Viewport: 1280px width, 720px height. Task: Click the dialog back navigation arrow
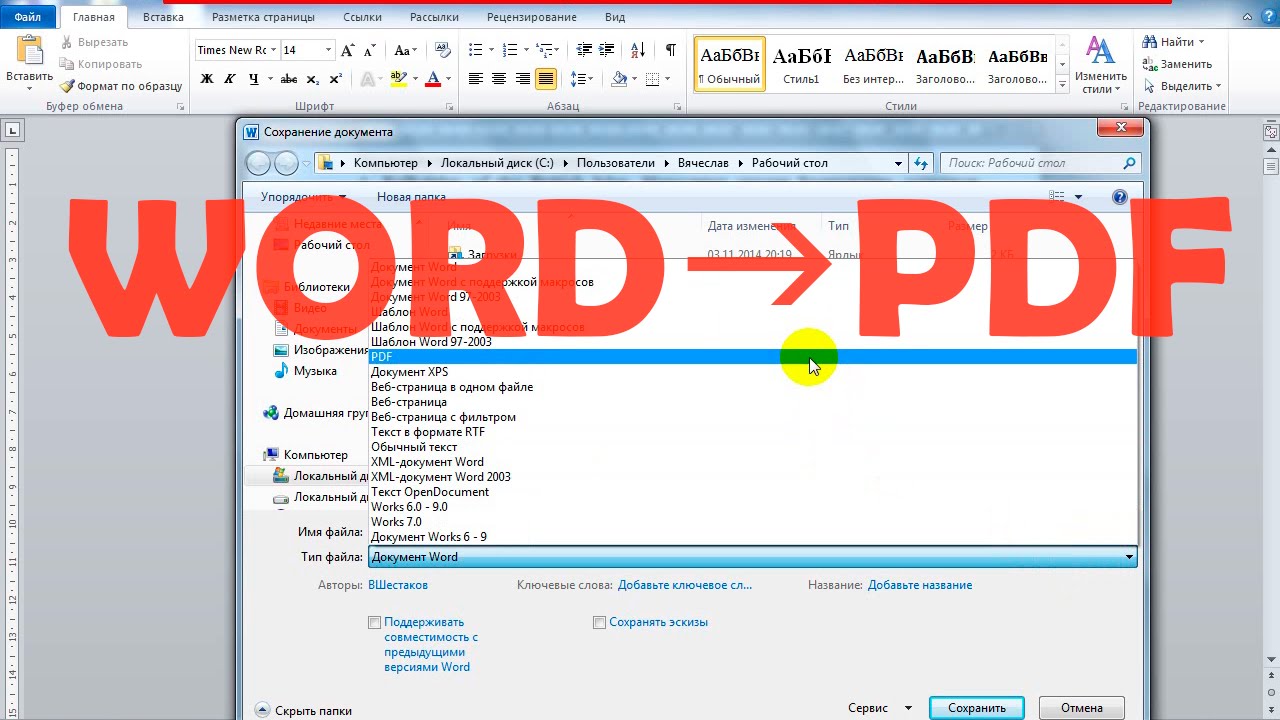coord(258,163)
